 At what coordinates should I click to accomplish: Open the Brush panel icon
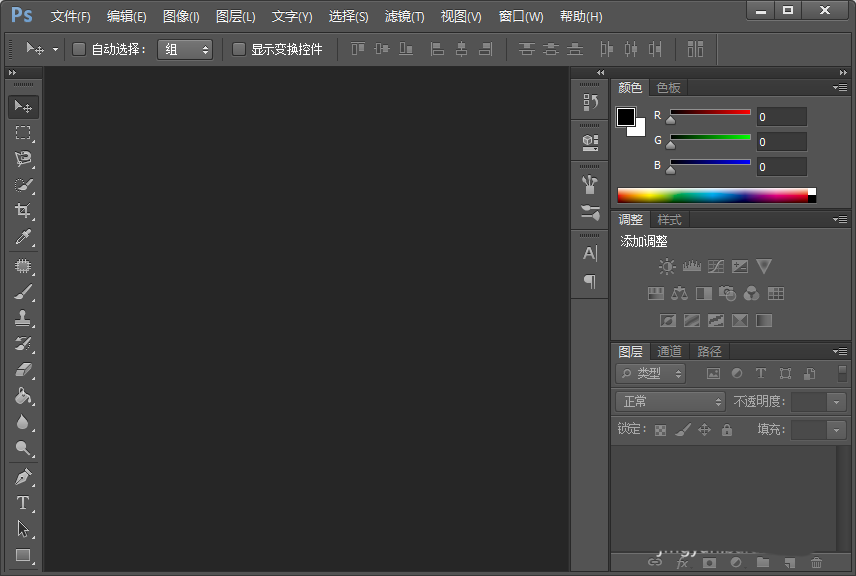click(590, 185)
